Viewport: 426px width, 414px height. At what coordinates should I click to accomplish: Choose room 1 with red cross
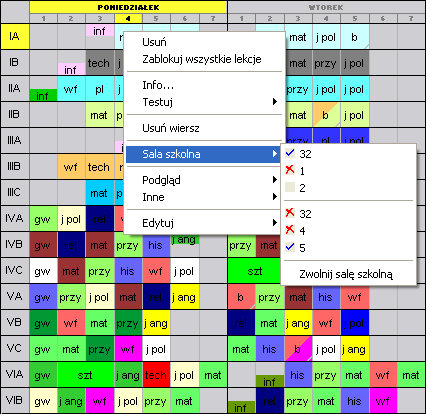(x=348, y=171)
